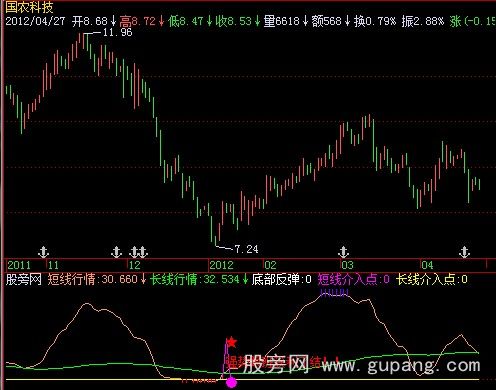
Task: Click the right anchor of the adjacent pair near 12
Action: point(143,252)
